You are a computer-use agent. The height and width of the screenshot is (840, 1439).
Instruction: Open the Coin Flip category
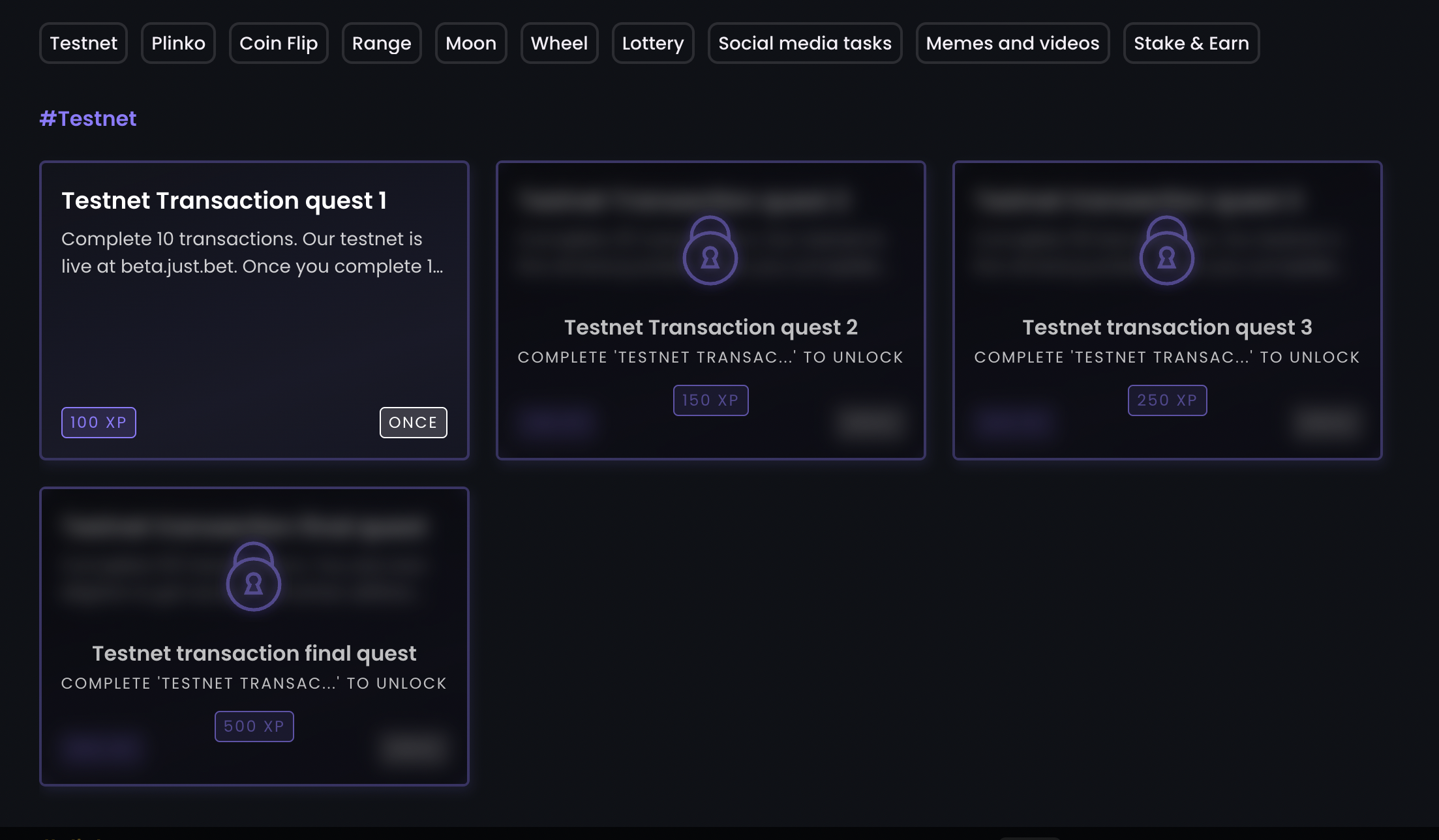(x=279, y=43)
